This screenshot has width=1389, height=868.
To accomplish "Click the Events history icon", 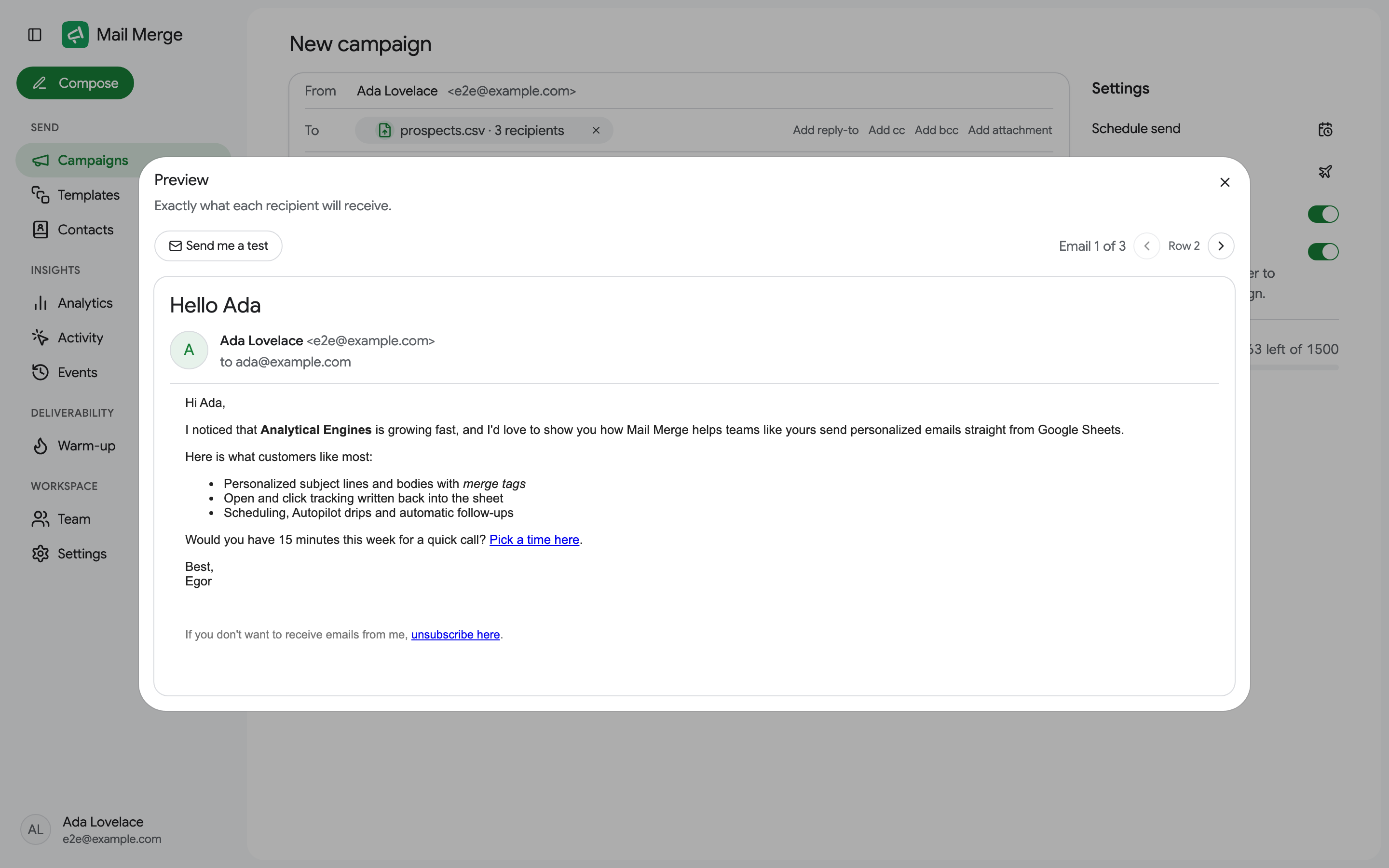I will click(40, 373).
